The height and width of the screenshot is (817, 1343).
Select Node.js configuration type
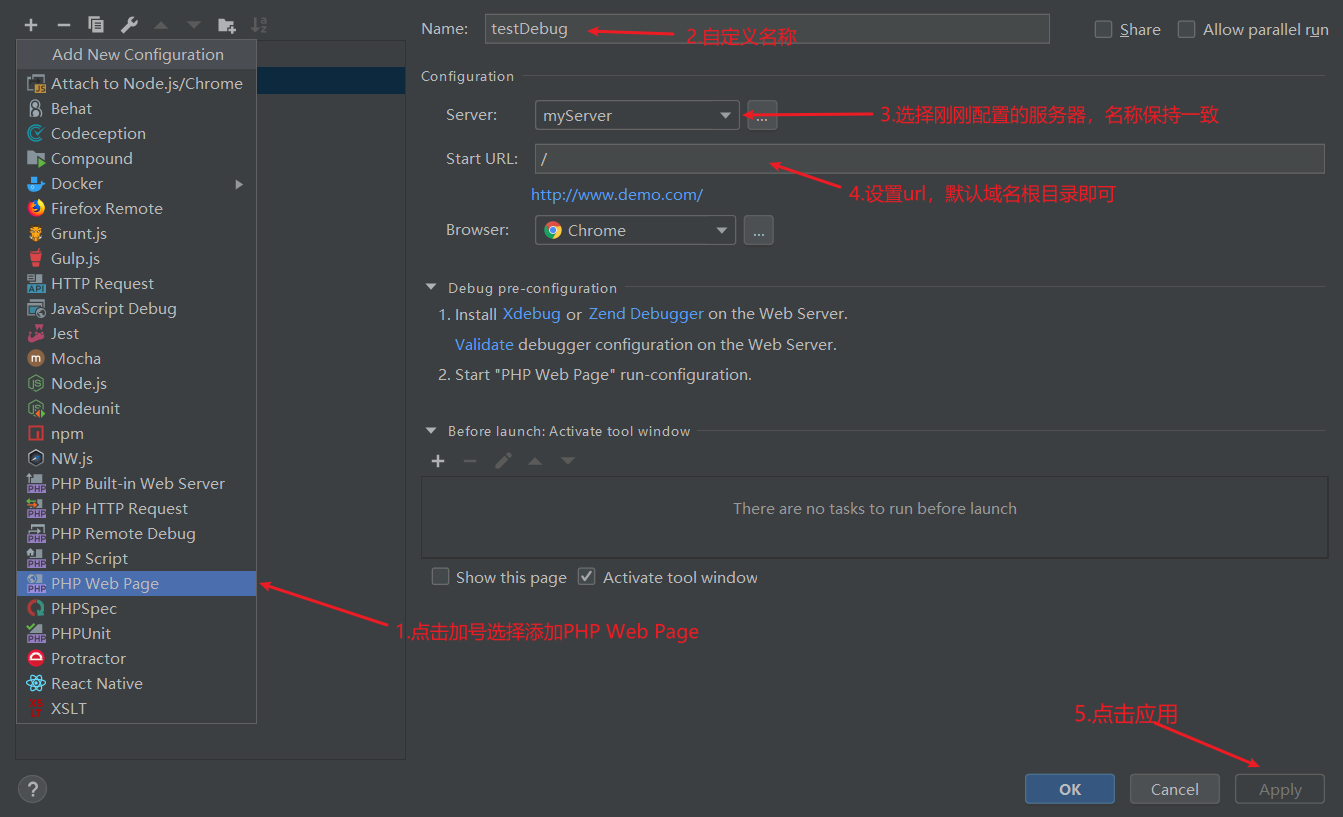[x=136, y=383]
